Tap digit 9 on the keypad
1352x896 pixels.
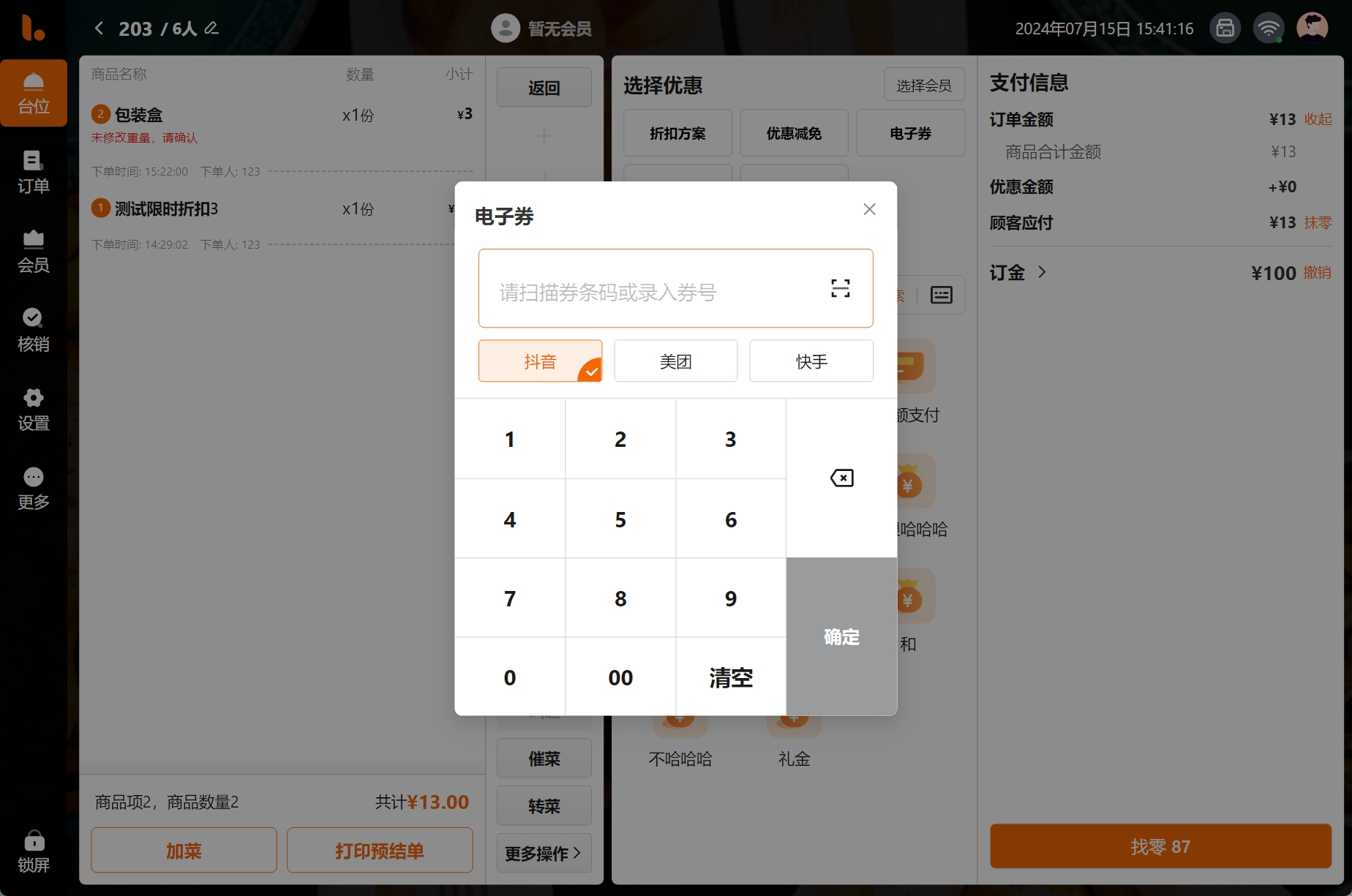(x=731, y=598)
